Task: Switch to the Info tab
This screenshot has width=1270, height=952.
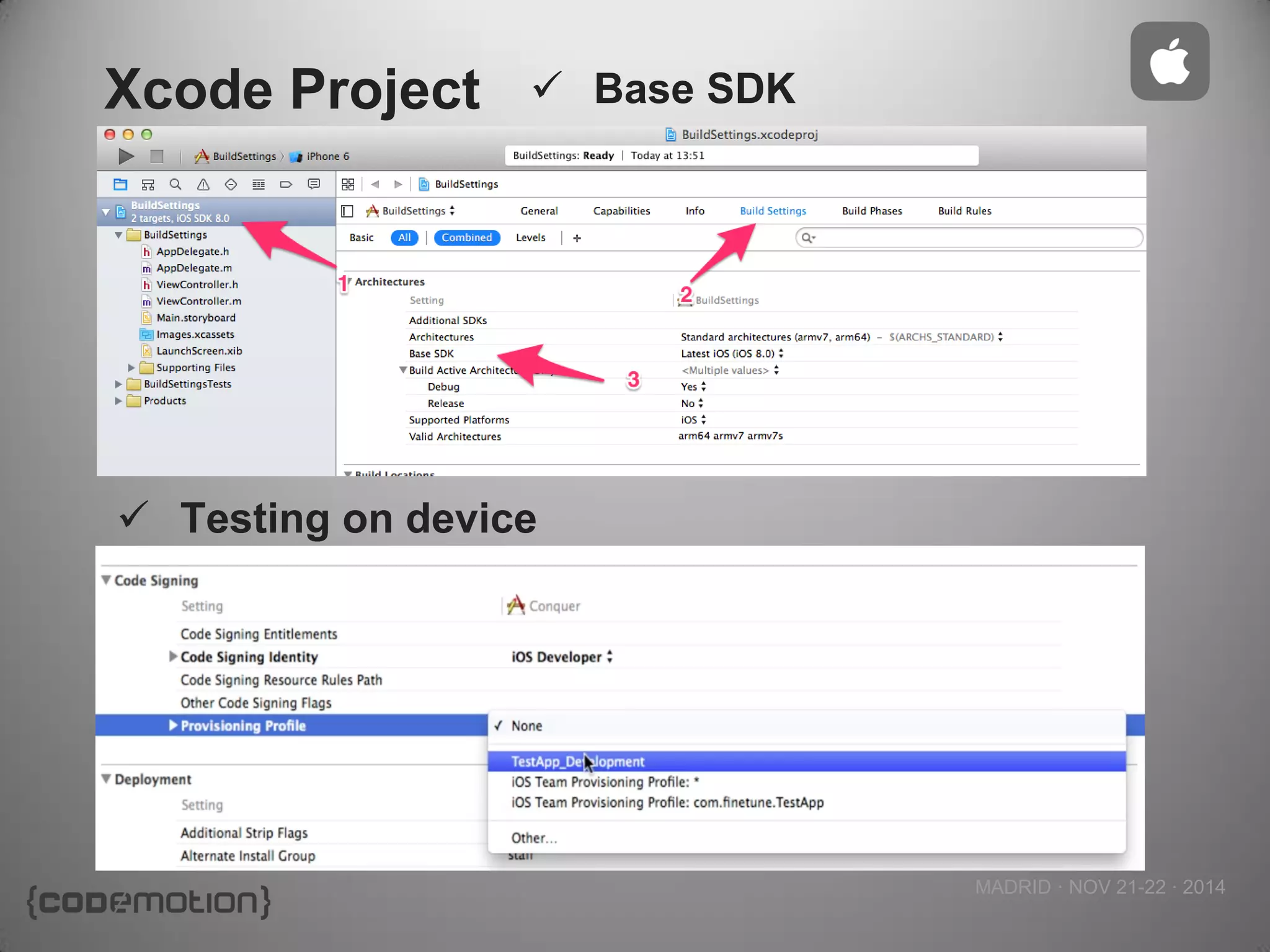Action: (x=695, y=211)
